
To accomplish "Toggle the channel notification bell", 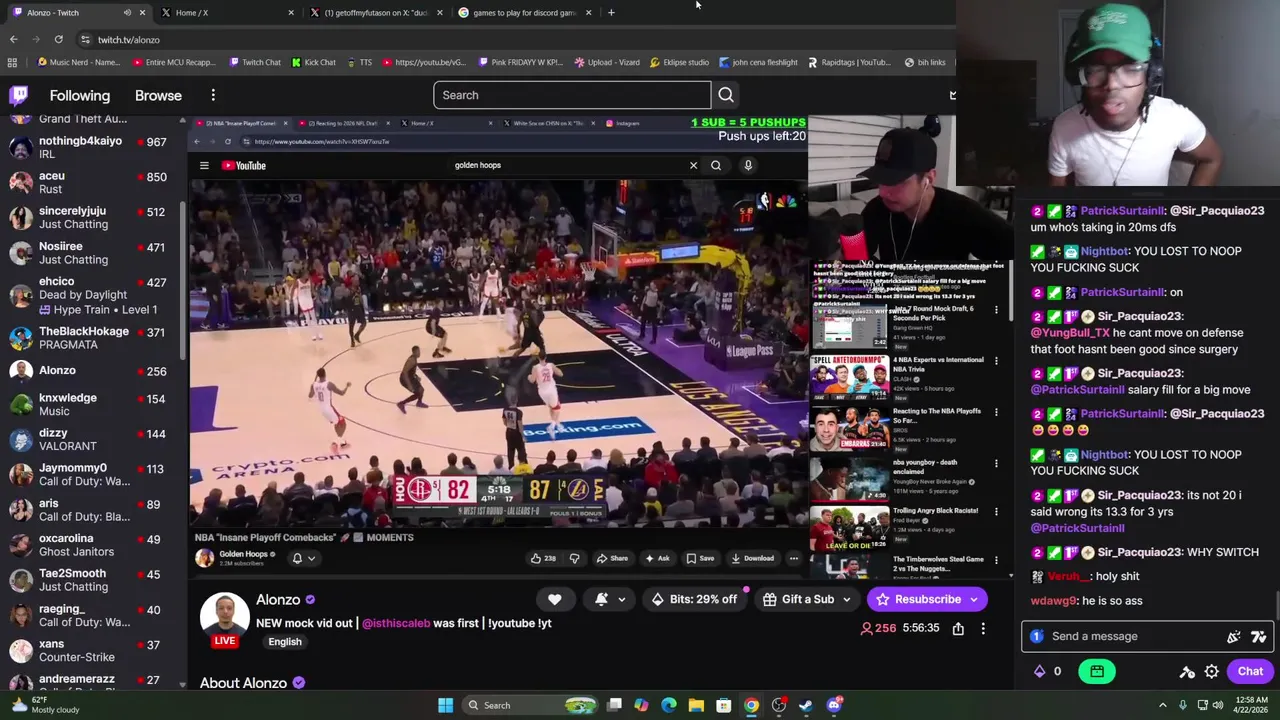I will pyautogui.click(x=602, y=599).
